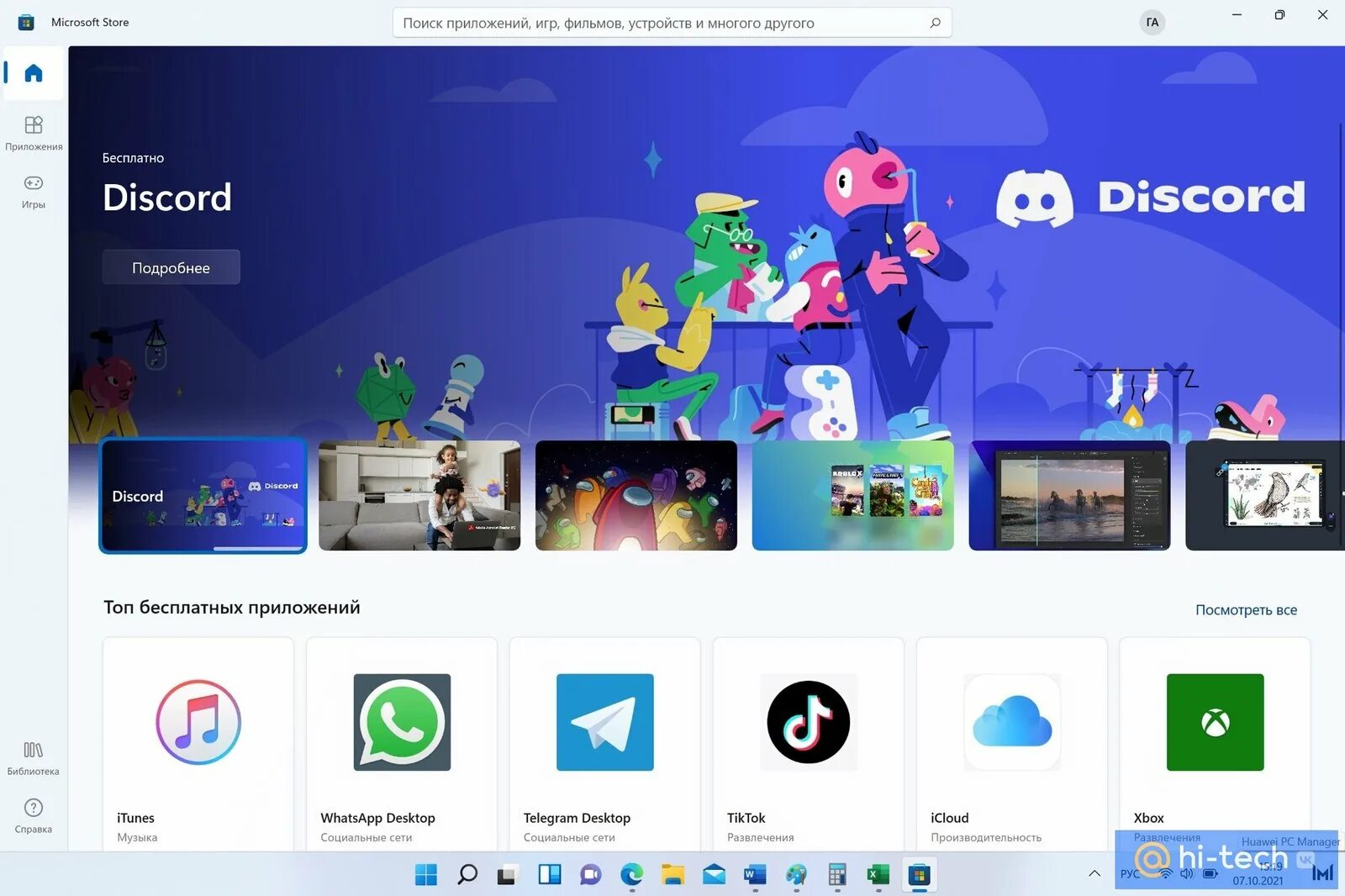Click the iTunes app title
Screen dimensions: 1345x896
point(135,818)
